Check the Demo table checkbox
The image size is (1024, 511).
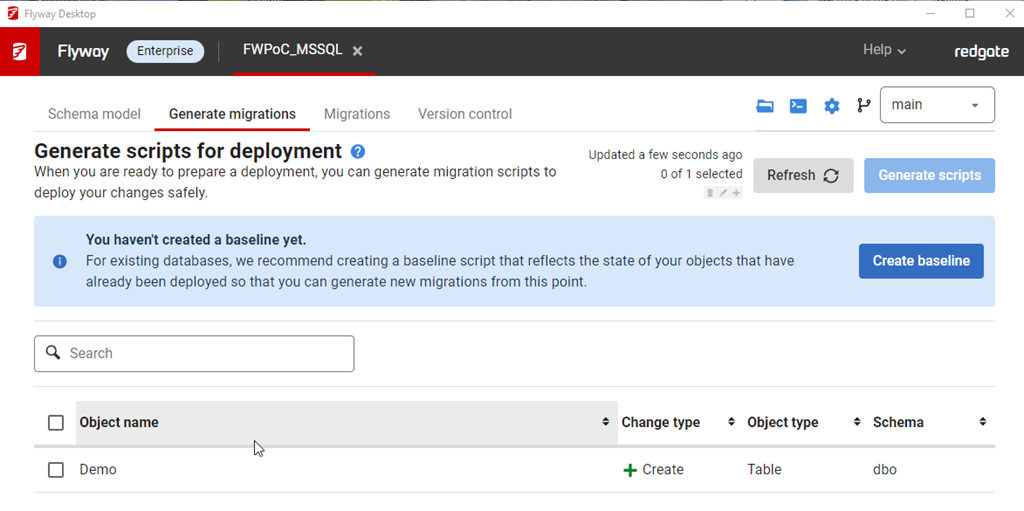point(56,470)
